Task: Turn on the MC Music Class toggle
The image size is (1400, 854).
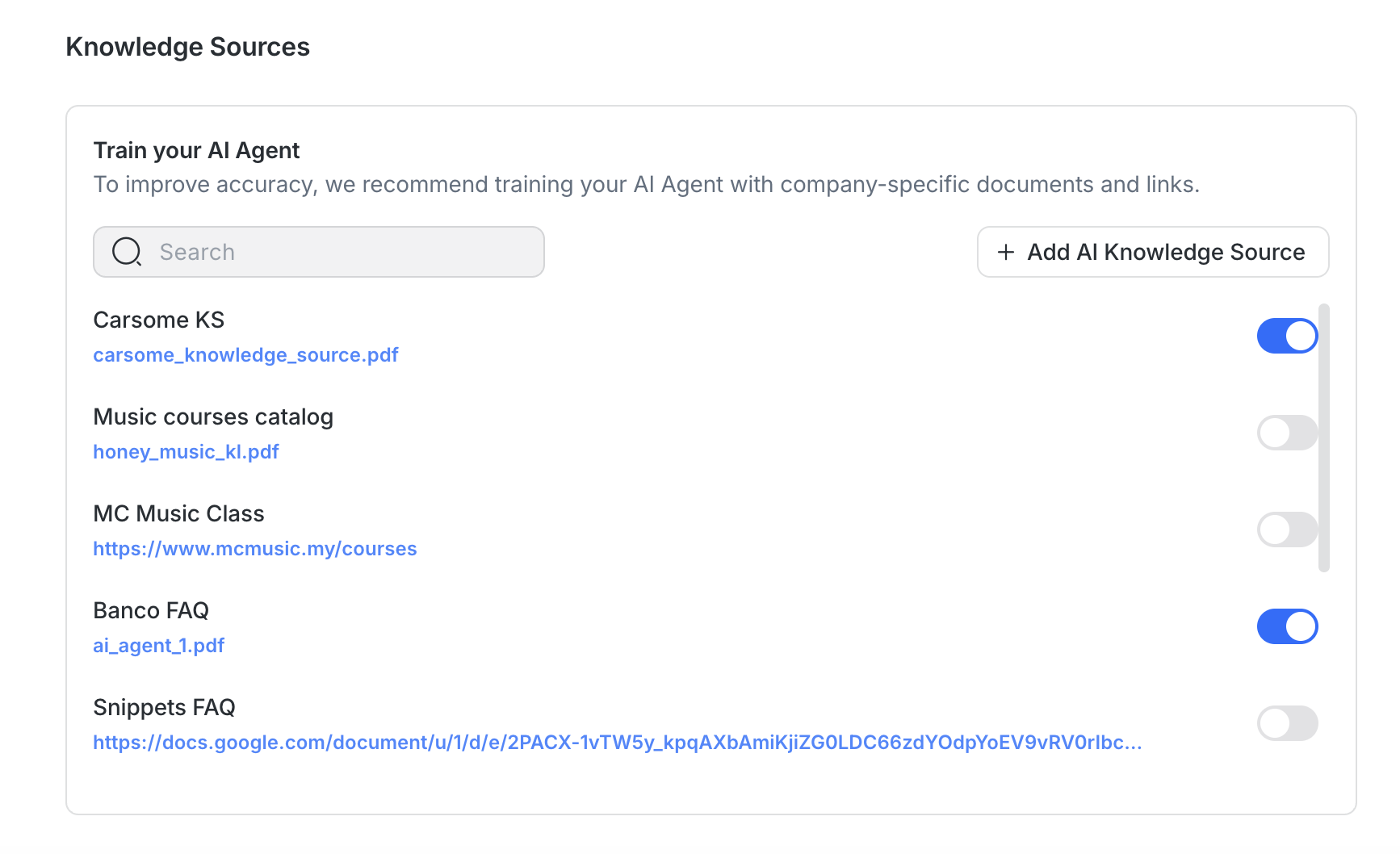Action: (1286, 530)
